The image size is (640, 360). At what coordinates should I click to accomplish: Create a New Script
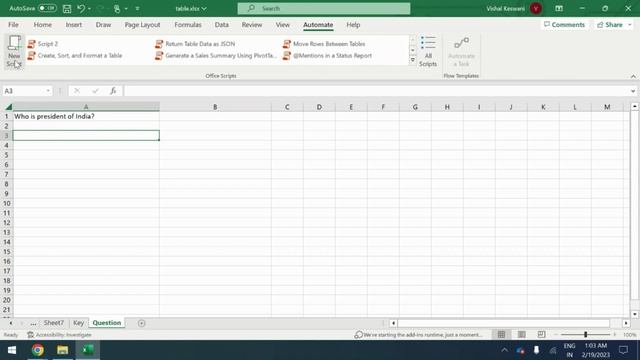click(x=14, y=51)
